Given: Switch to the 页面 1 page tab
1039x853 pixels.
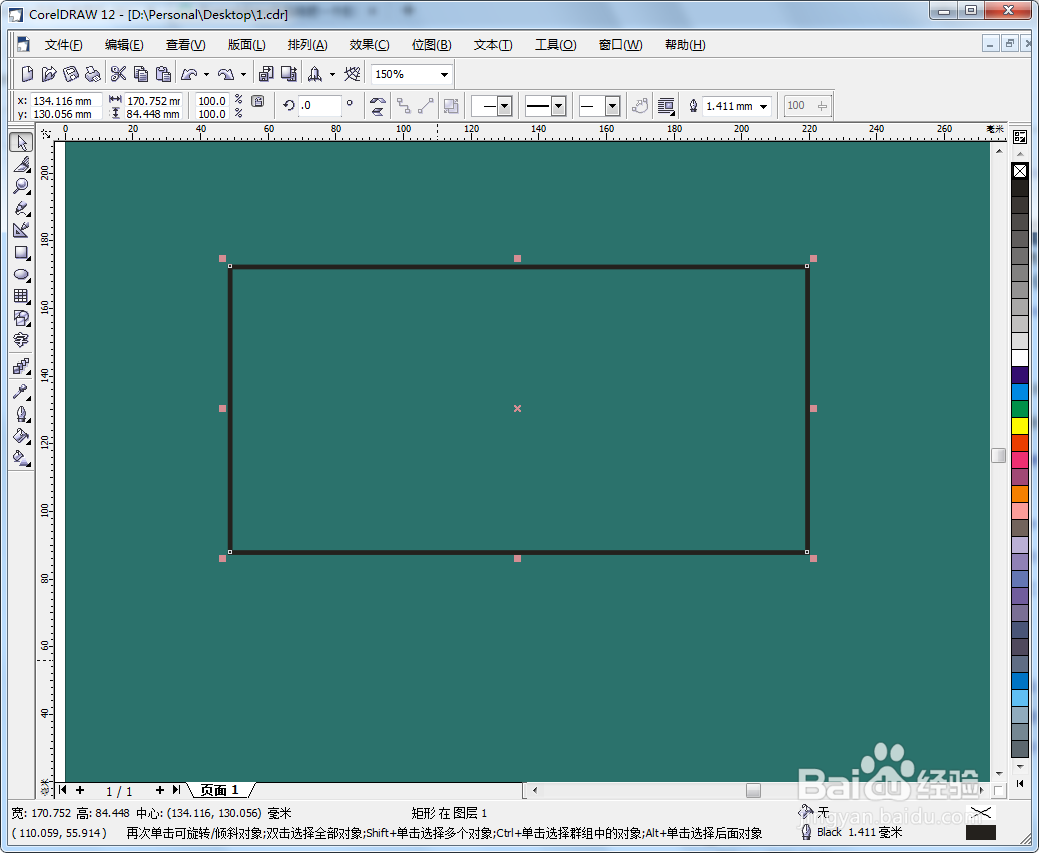Looking at the screenshot, I should 219,790.
